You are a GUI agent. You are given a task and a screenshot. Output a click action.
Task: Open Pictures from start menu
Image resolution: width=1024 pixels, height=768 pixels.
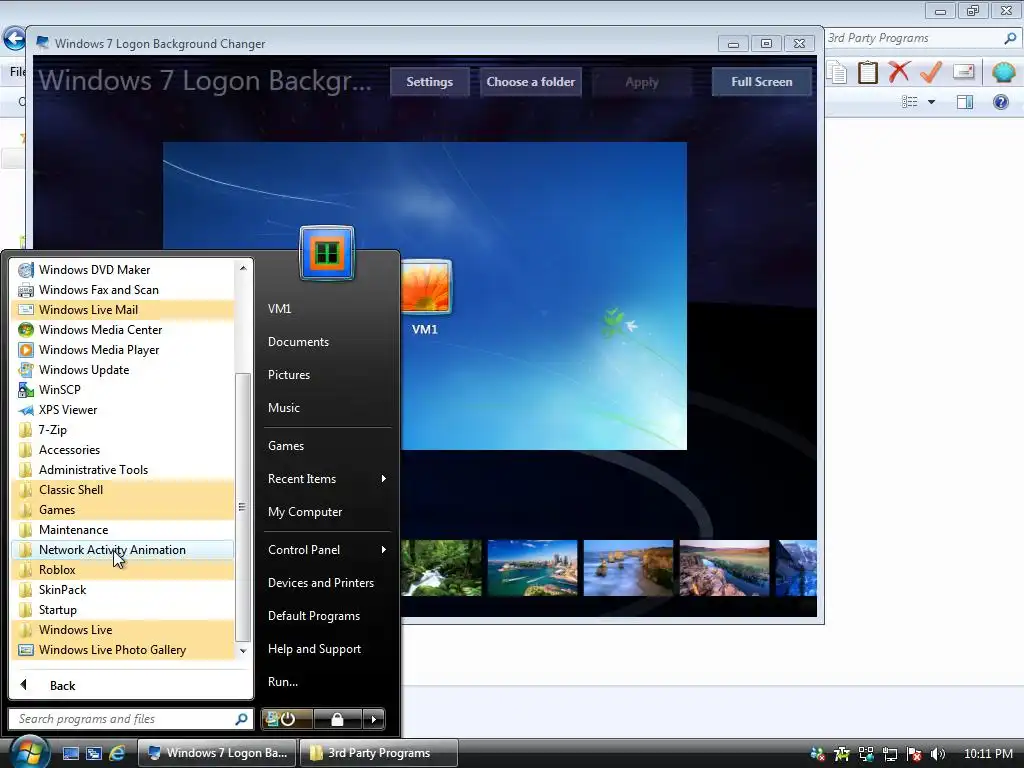pos(289,375)
